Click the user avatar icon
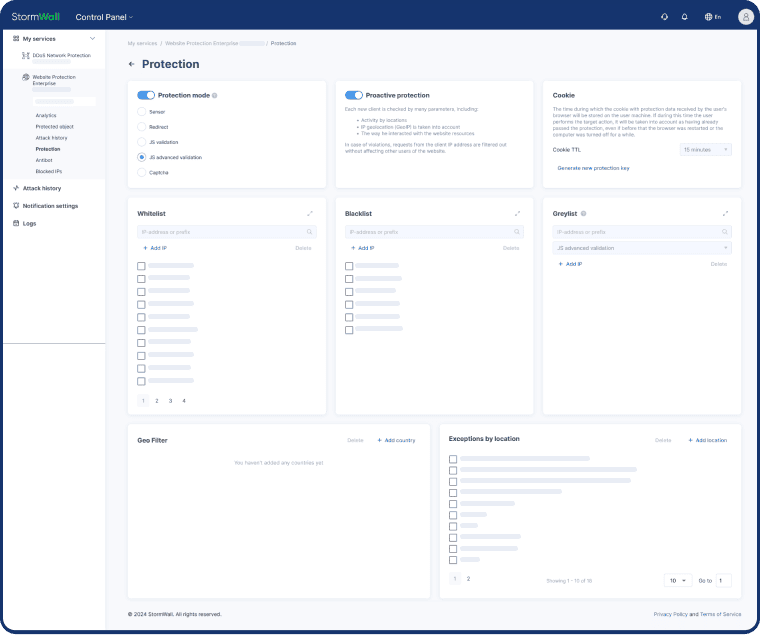Viewport: 760px width, 635px height. 745,17
